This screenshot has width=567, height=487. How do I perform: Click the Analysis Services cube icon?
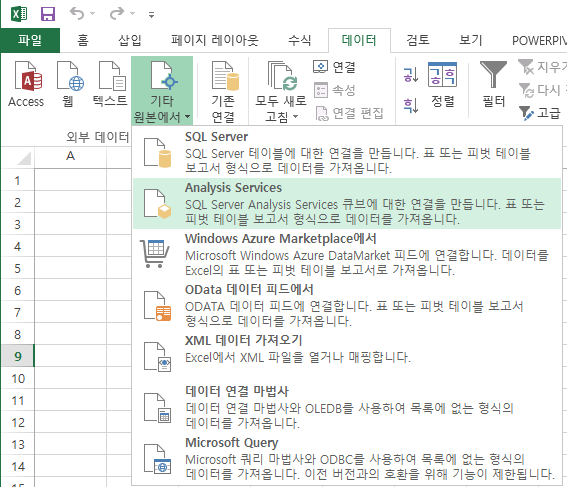(157, 204)
